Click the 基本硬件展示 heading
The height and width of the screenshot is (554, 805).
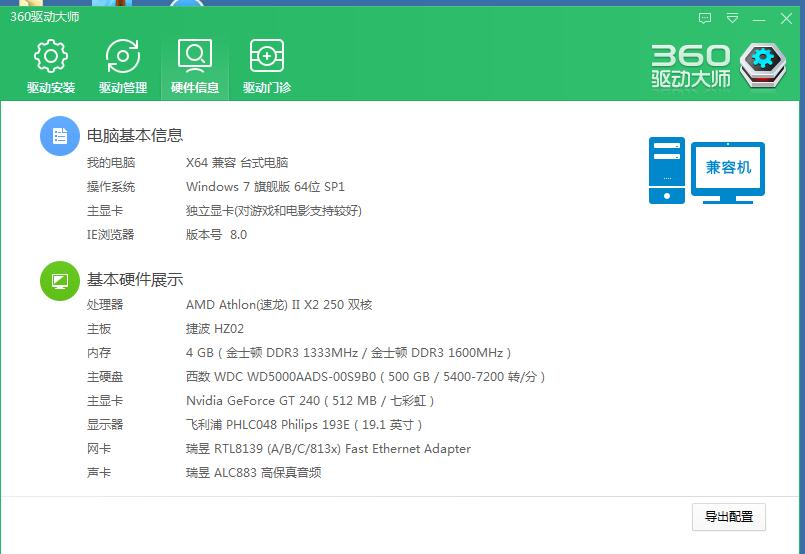135,279
